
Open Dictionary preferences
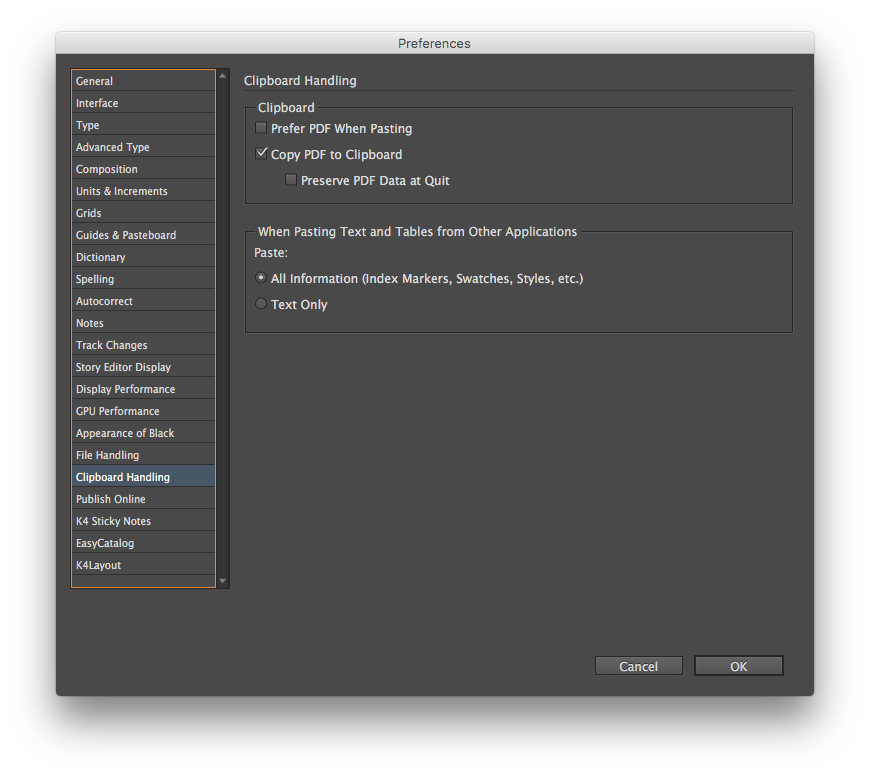143,257
